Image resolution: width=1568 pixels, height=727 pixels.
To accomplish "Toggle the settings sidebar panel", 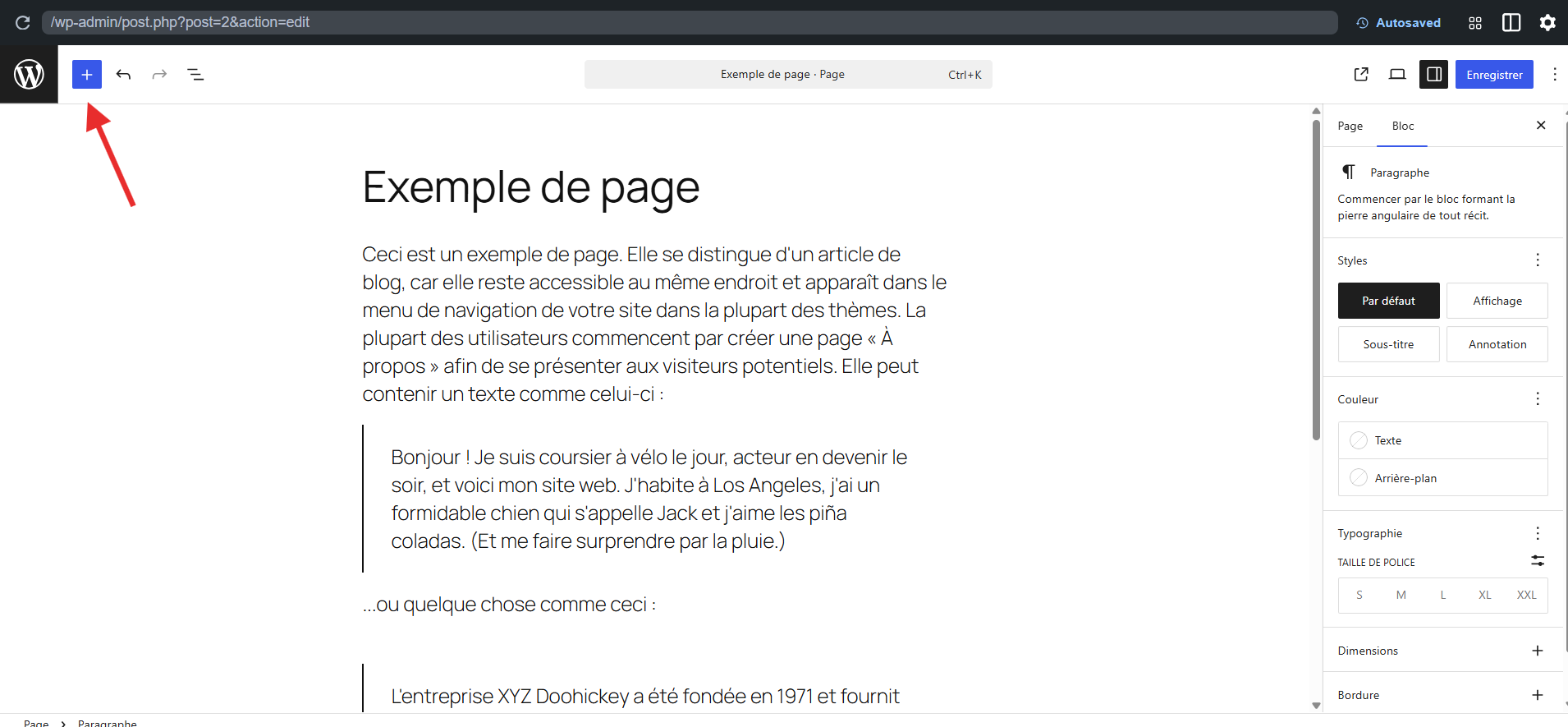I will (x=1433, y=75).
